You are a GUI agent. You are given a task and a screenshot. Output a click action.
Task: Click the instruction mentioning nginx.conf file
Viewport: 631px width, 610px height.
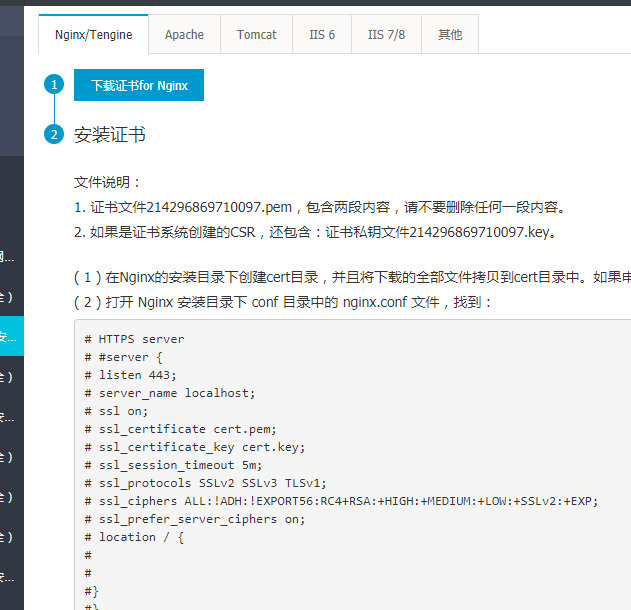(284, 301)
